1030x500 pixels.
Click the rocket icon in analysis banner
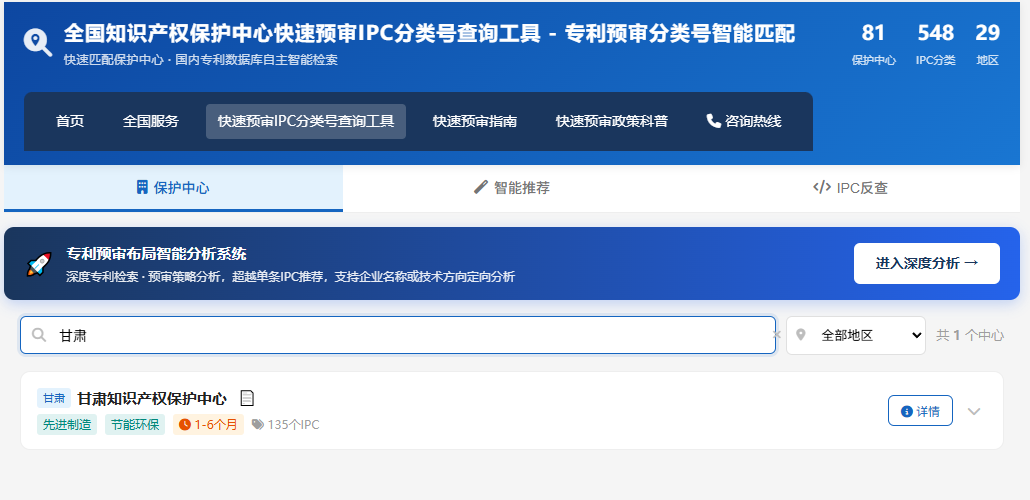[x=39, y=264]
